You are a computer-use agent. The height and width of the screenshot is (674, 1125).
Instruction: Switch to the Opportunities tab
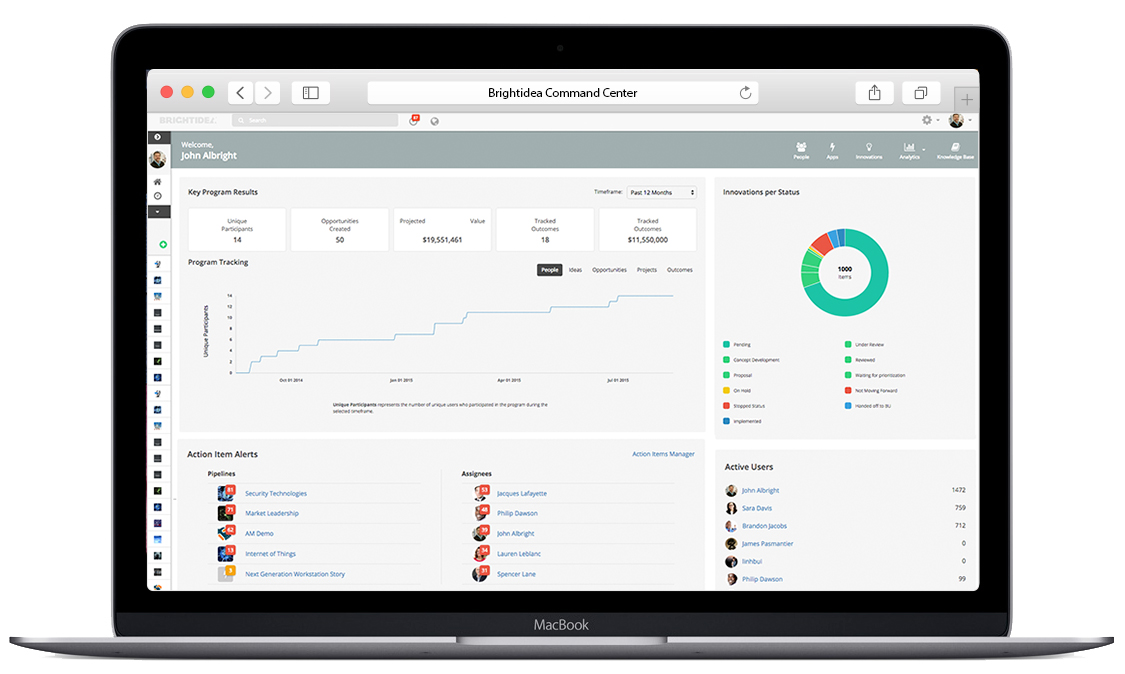coord(609,270)
